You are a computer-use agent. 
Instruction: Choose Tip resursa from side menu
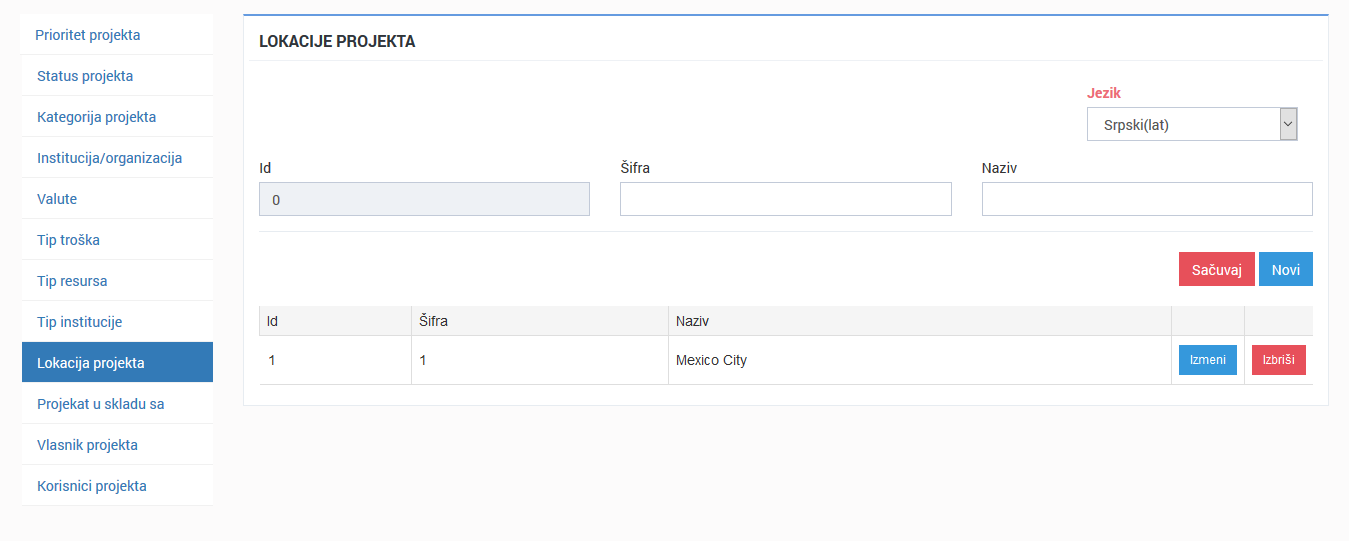click(x=72, y=281)
